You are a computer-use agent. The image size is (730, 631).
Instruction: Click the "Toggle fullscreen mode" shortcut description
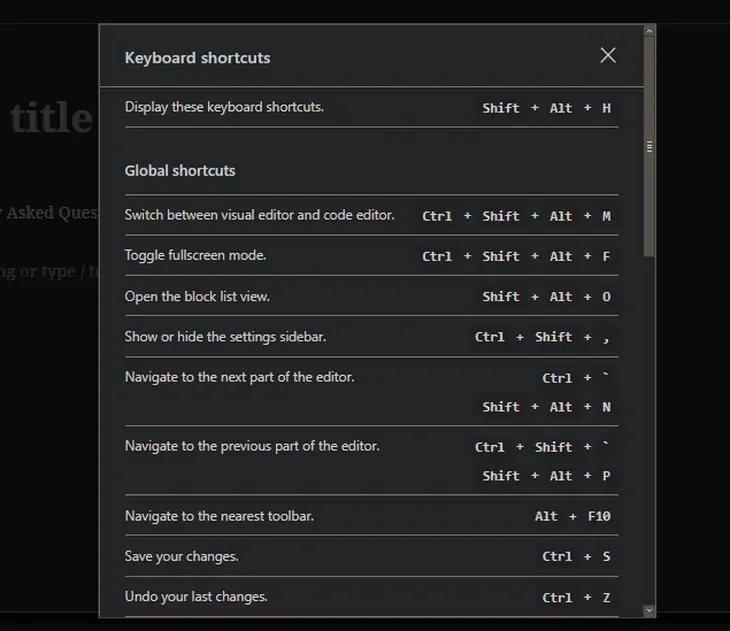[x=195, y=256]
